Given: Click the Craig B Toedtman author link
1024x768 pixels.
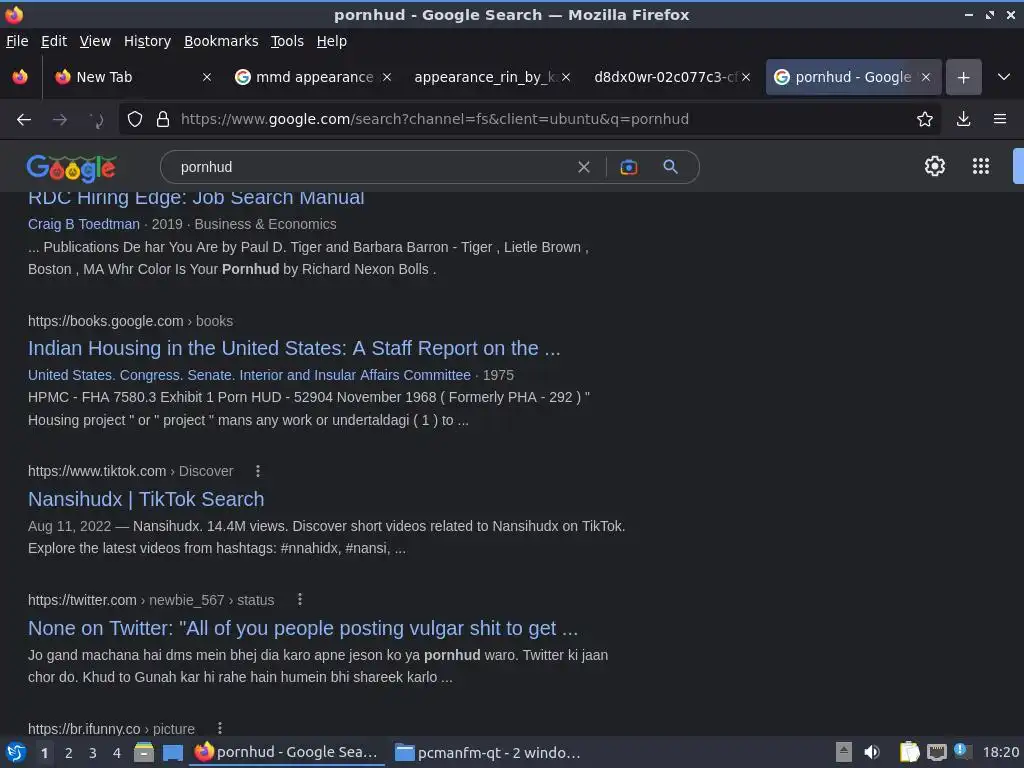Looking at the screenshot, I should coord(84,224).
